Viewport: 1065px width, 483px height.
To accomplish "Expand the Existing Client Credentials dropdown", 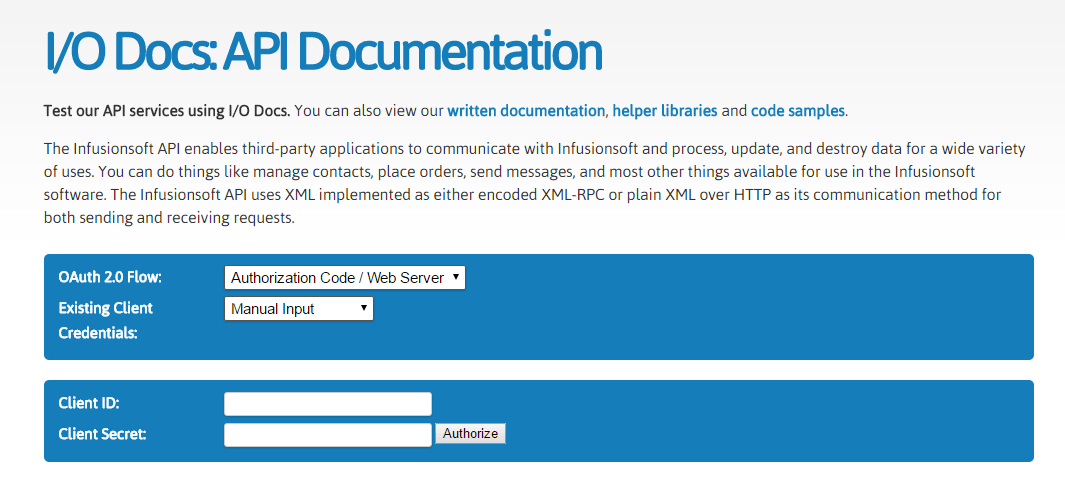I will 299,308.
